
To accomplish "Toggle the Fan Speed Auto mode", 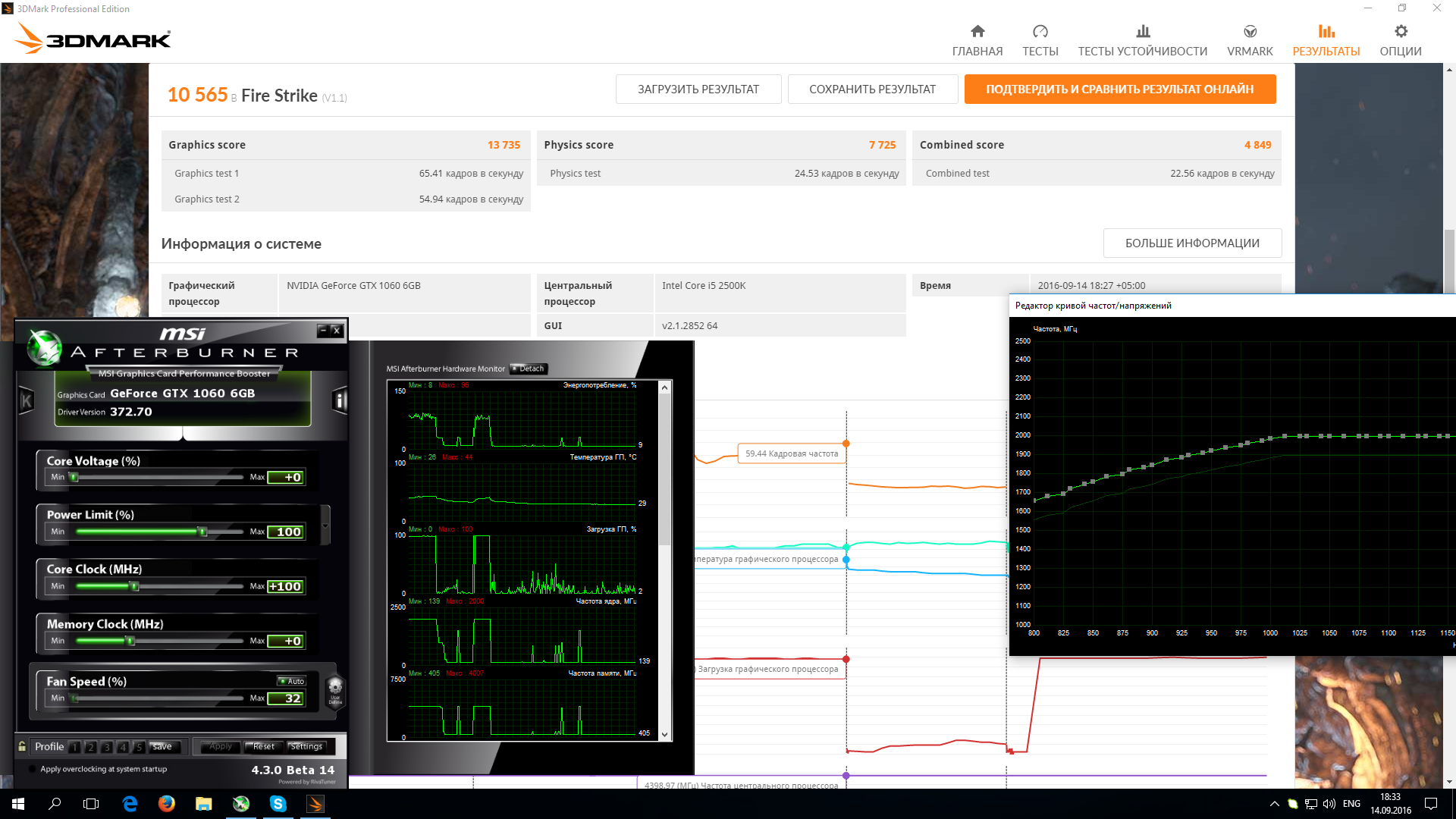I will click(292, 681).
